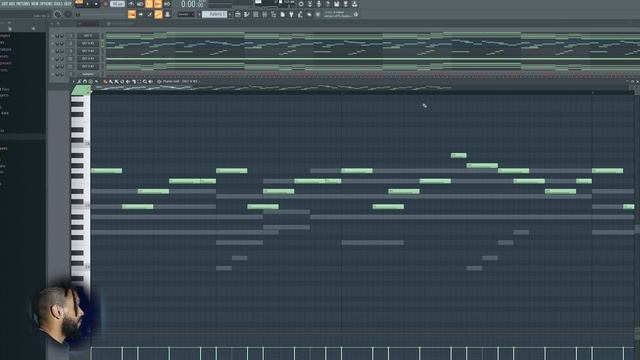This screenshot has width=640, height=360.
Task: Mute the Sampler channel
Action: (53, 74)
